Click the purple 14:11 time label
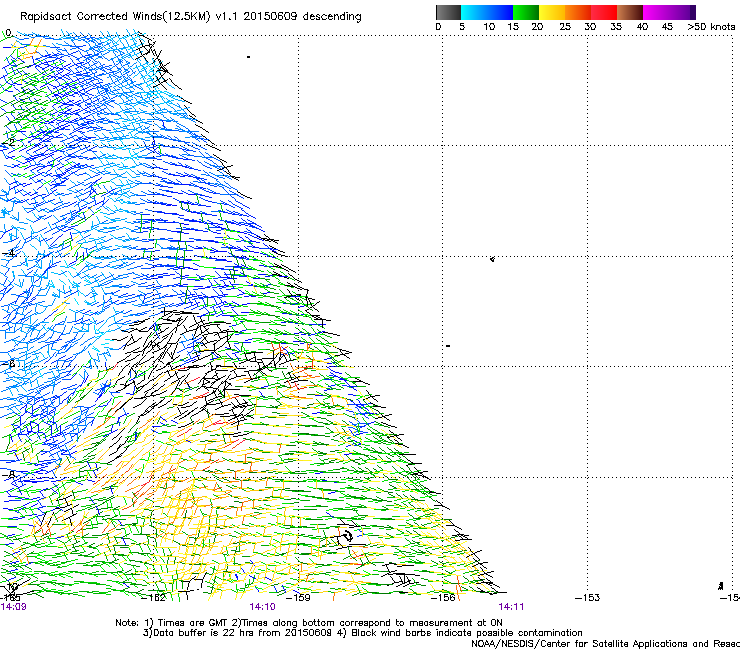Image resolution: width=740 pixels, height=650 pixels. tap(511, 607)
